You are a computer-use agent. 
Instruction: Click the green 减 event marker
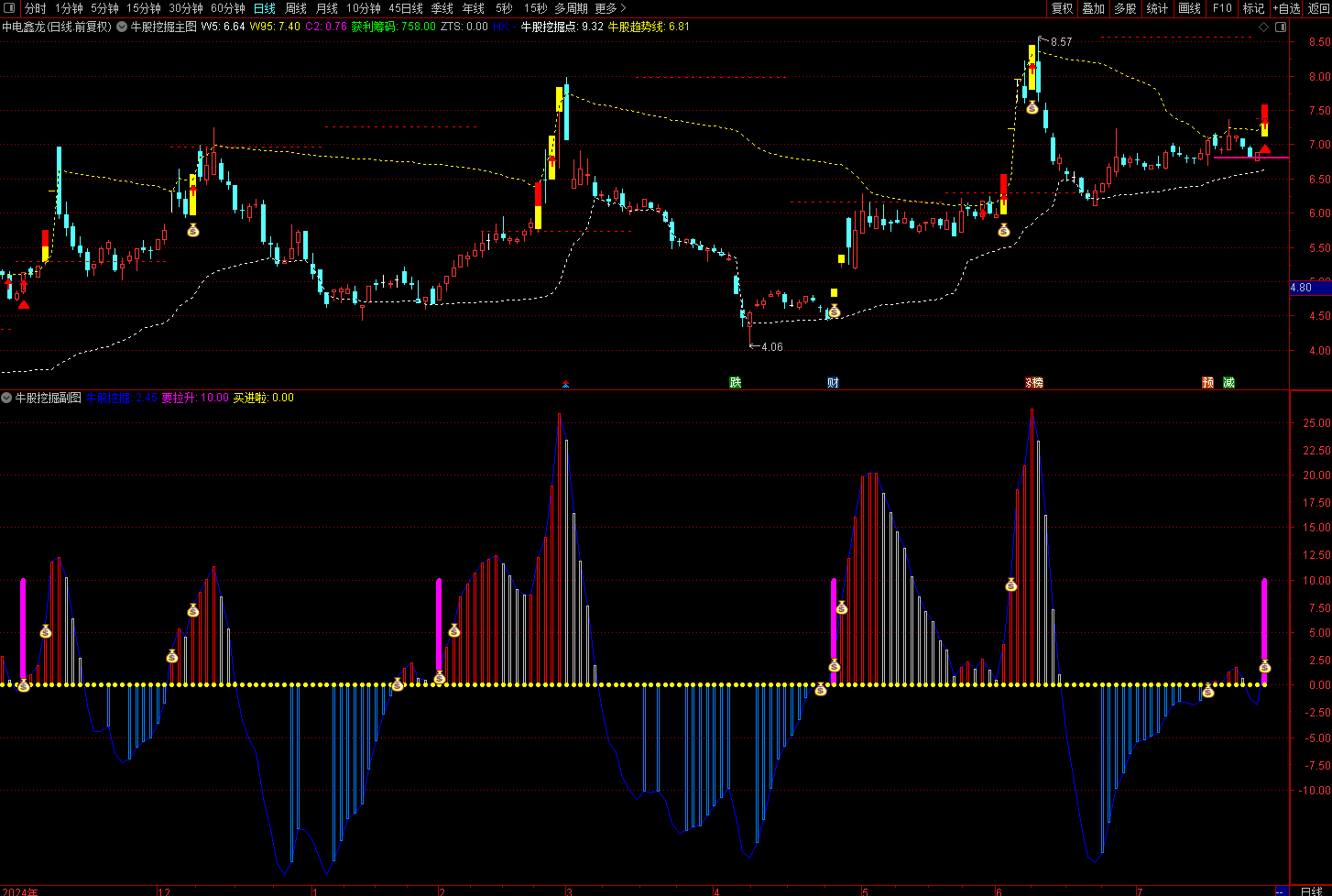tap(1228, 382)
